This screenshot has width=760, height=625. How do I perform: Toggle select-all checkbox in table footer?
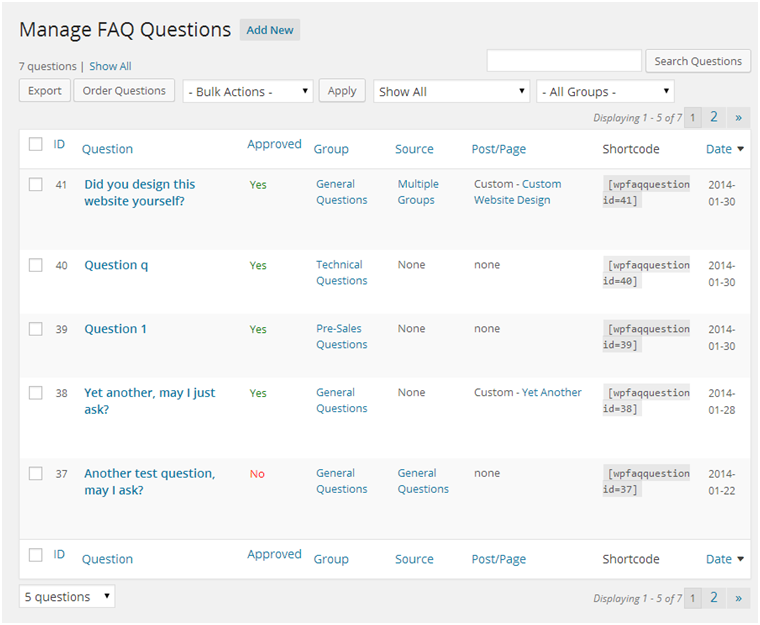tap(35, 554)
